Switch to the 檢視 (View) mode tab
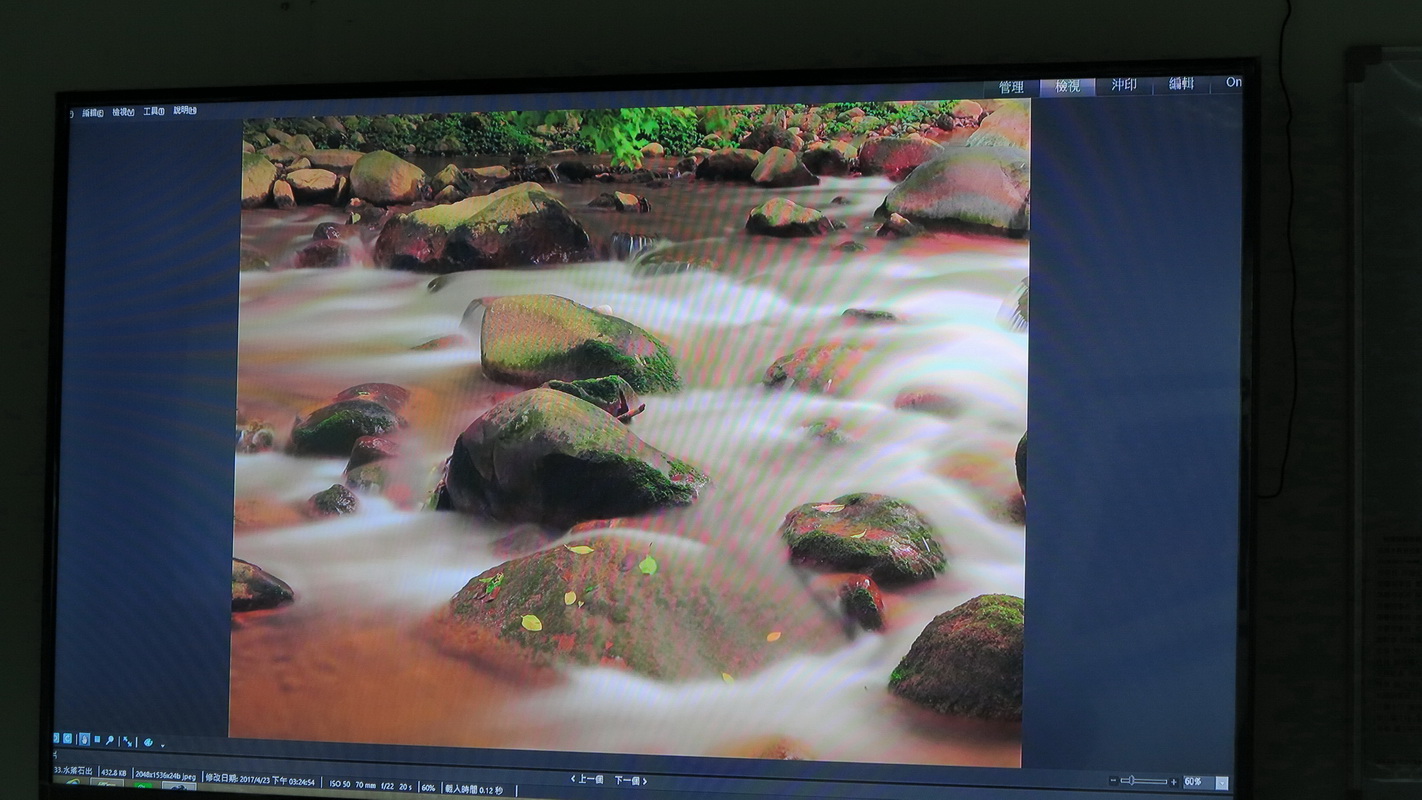1422x800 pixels. [1068, 86]
